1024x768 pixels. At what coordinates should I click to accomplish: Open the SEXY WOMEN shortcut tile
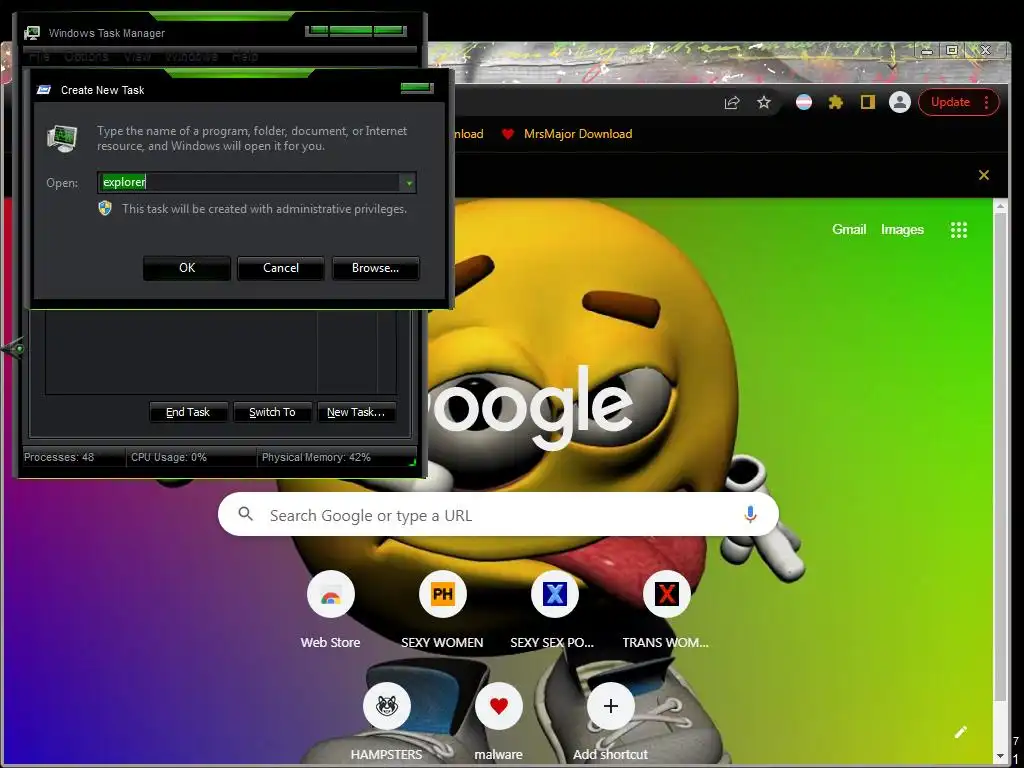pos(442,609)
